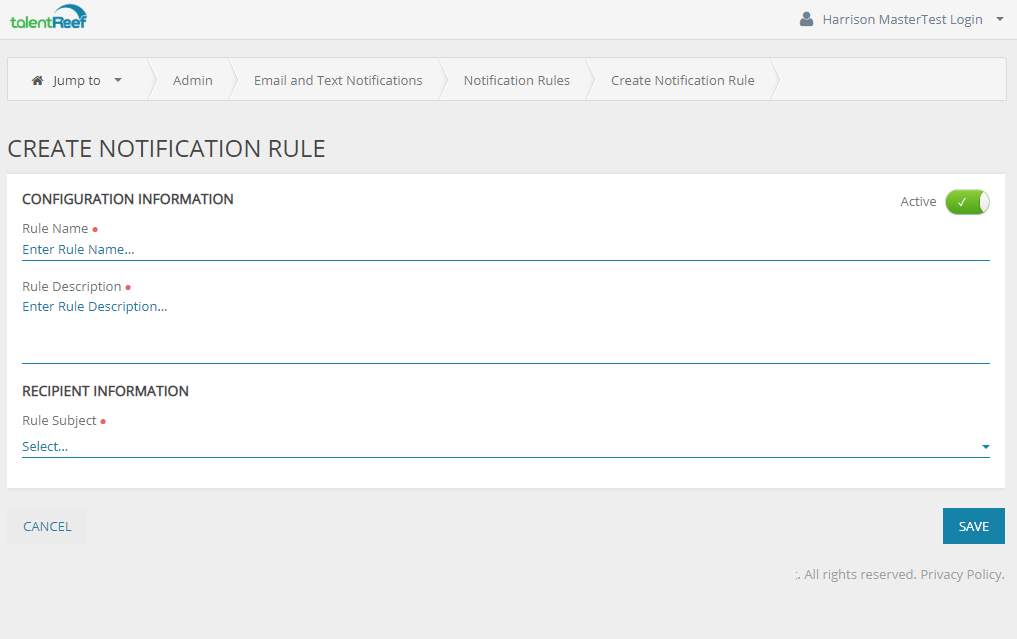Click the Save button
1017x639 pixels.
coord(973,526)
